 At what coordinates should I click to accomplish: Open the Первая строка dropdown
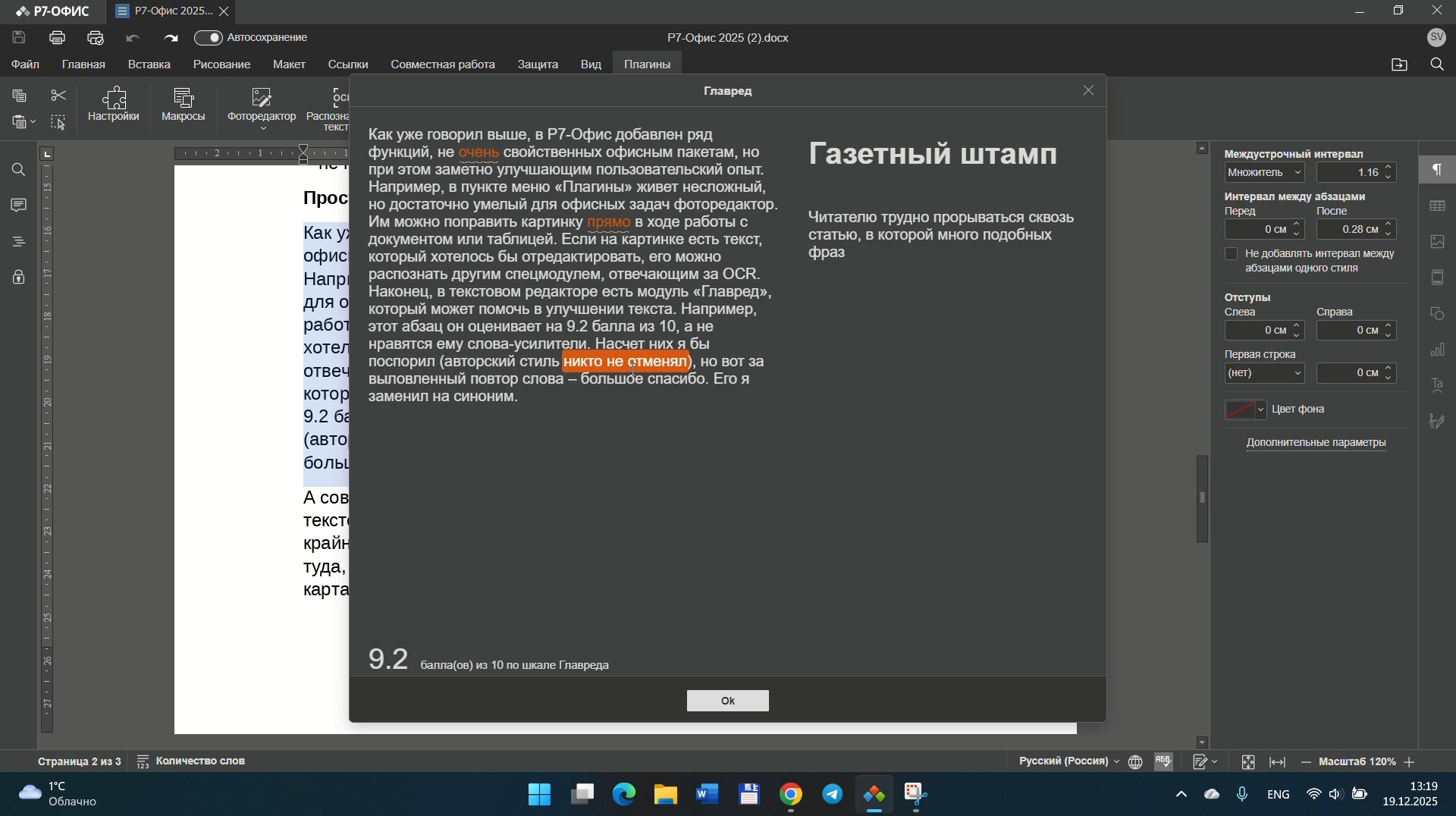click(x=1265, y=374)
